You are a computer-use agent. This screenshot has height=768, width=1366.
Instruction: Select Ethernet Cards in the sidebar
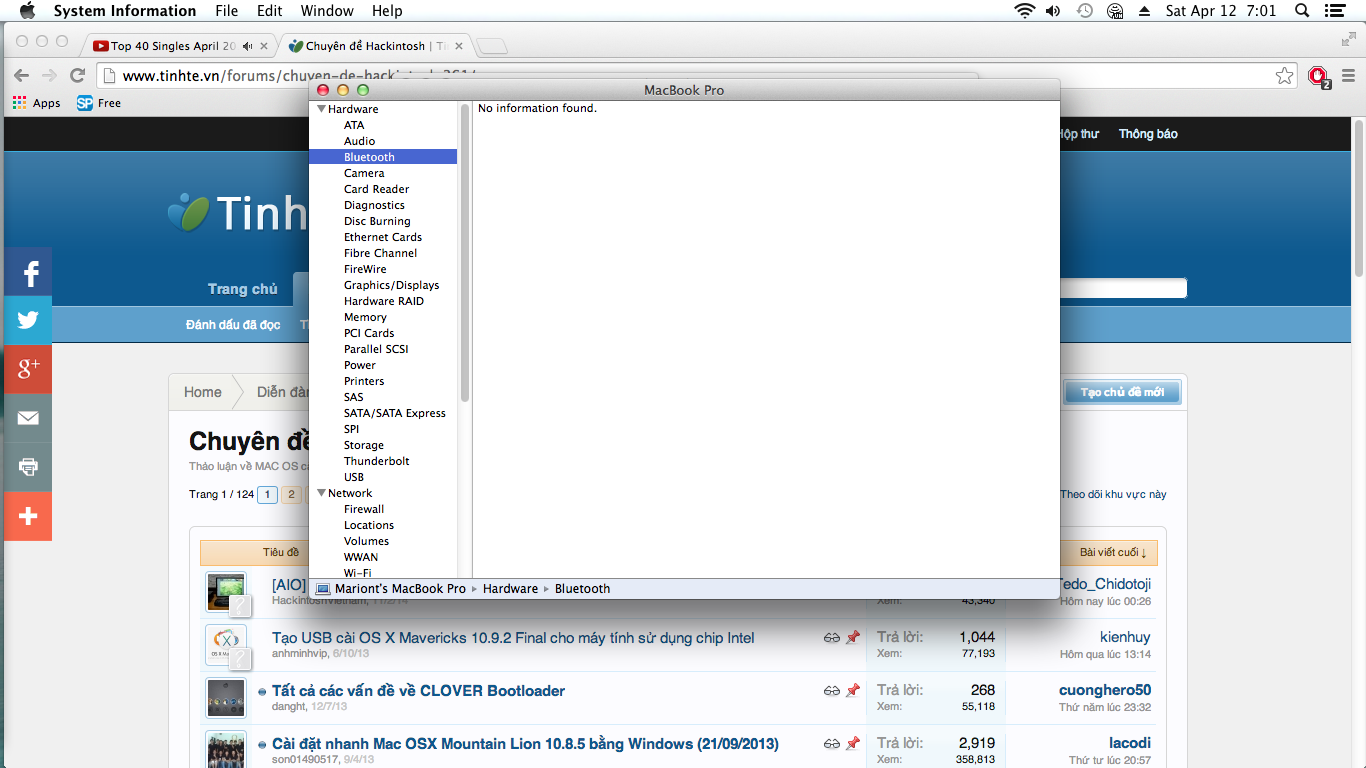click(383, 237)
